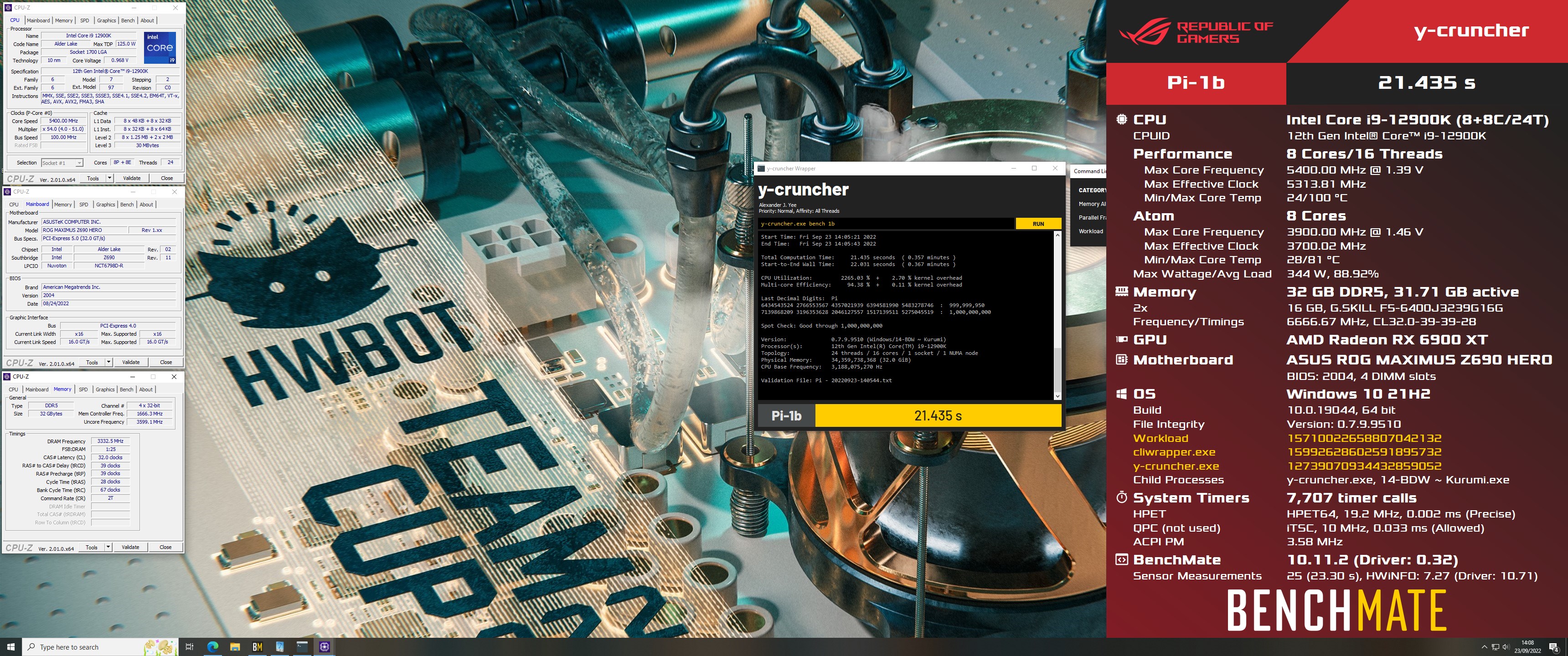Open the Bench tab in the top CPU-Z window

click(x=128, y=20)
